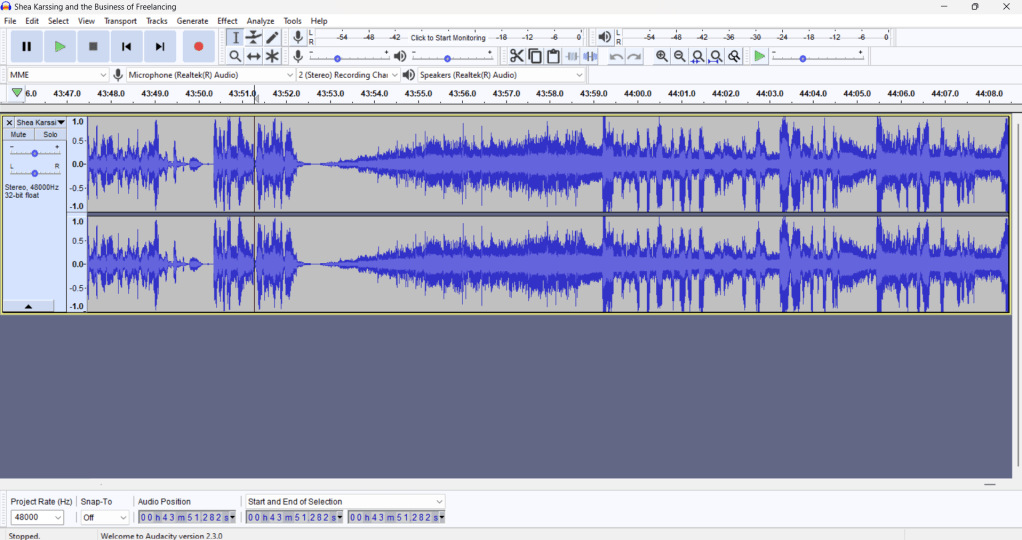1022x540 pixels.
Task: Click the Undo arrow icon
Action: [x=616, y=57]
